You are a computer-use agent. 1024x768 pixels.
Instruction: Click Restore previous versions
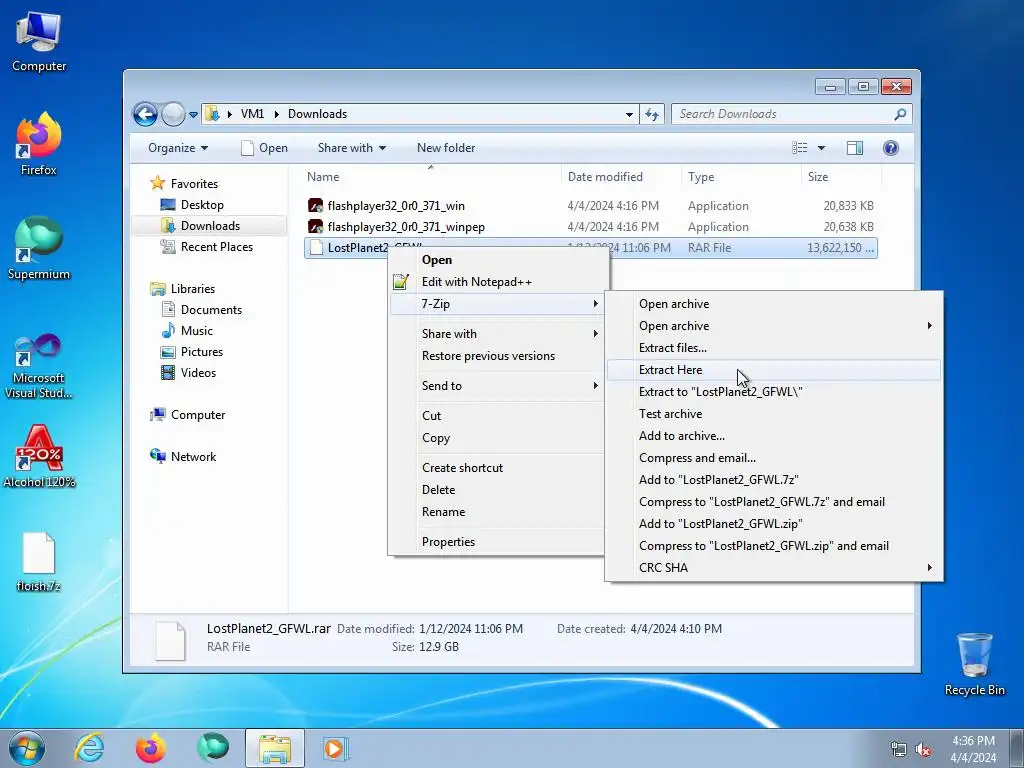[496, 356]
